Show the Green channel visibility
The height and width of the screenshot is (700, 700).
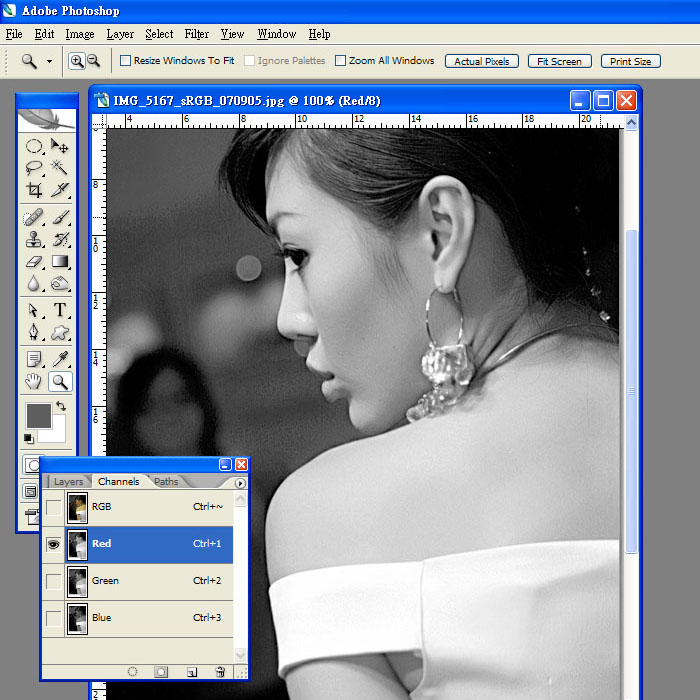pyautogui.click(x=53, y=581)
